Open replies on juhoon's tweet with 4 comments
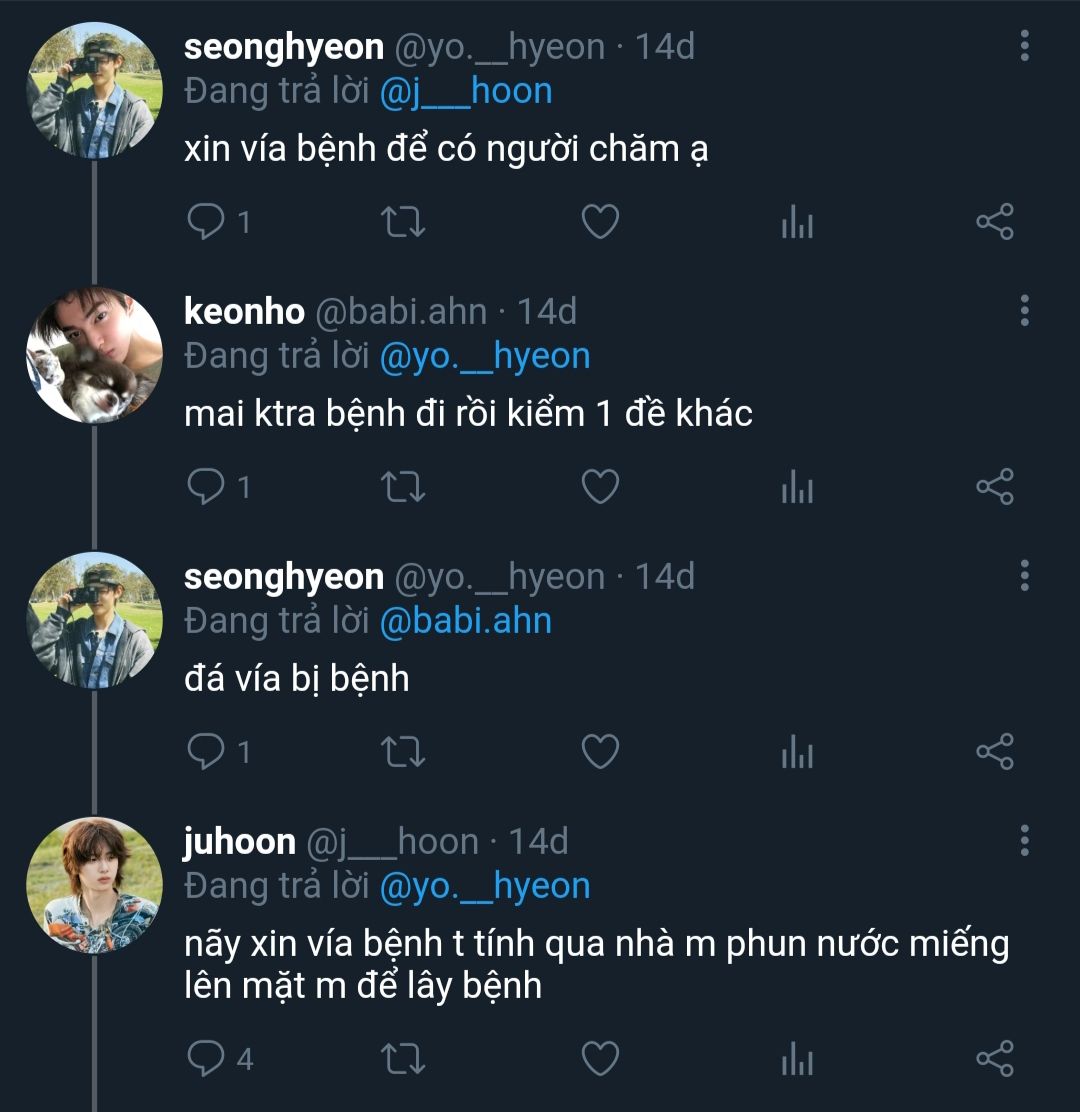The height and width of the screenshot is (1112, 1080). tap(207, 1058)
